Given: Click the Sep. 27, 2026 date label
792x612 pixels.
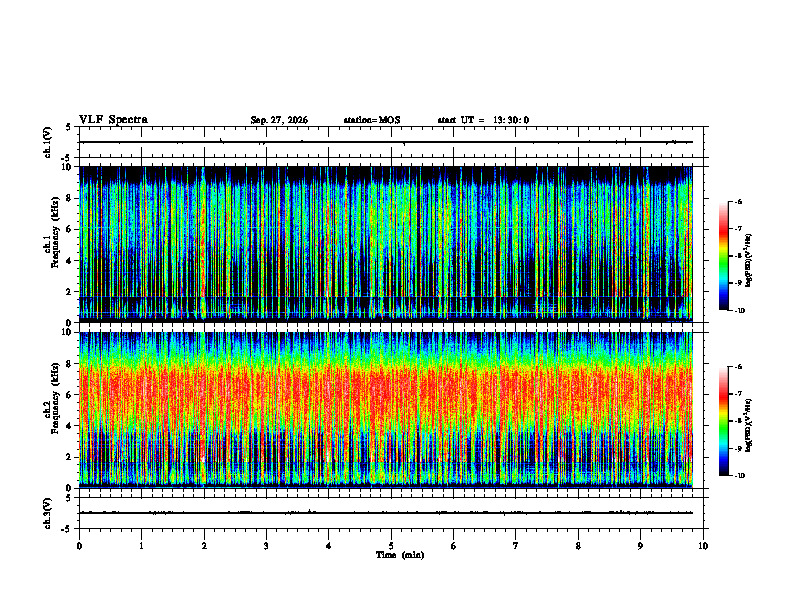Looking at the screenshot, I should click(x=279, y=120).
